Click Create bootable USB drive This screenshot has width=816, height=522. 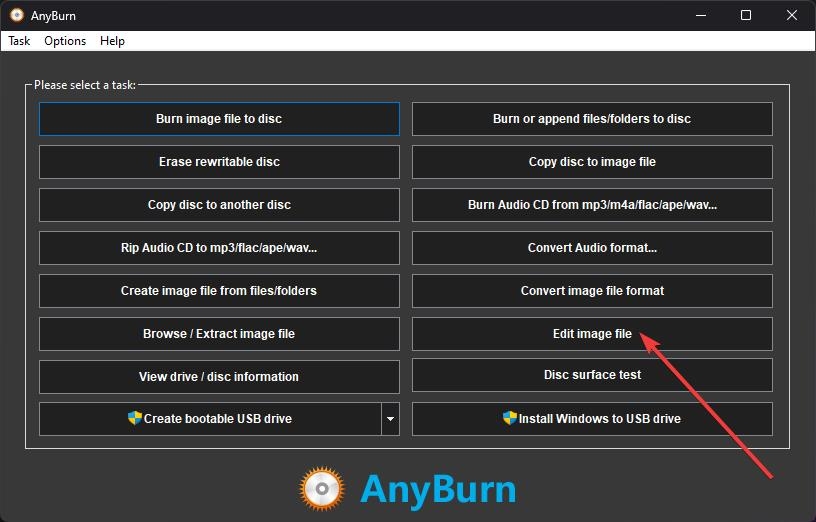click(210, 419)
